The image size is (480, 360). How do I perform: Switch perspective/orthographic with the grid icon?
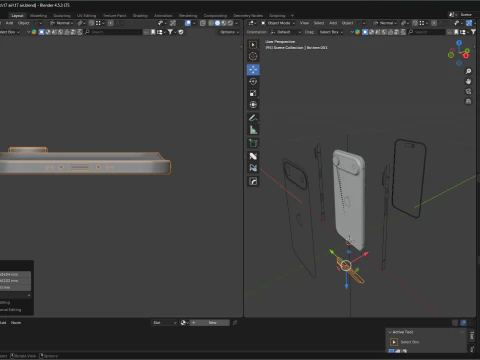click(468, 101)
